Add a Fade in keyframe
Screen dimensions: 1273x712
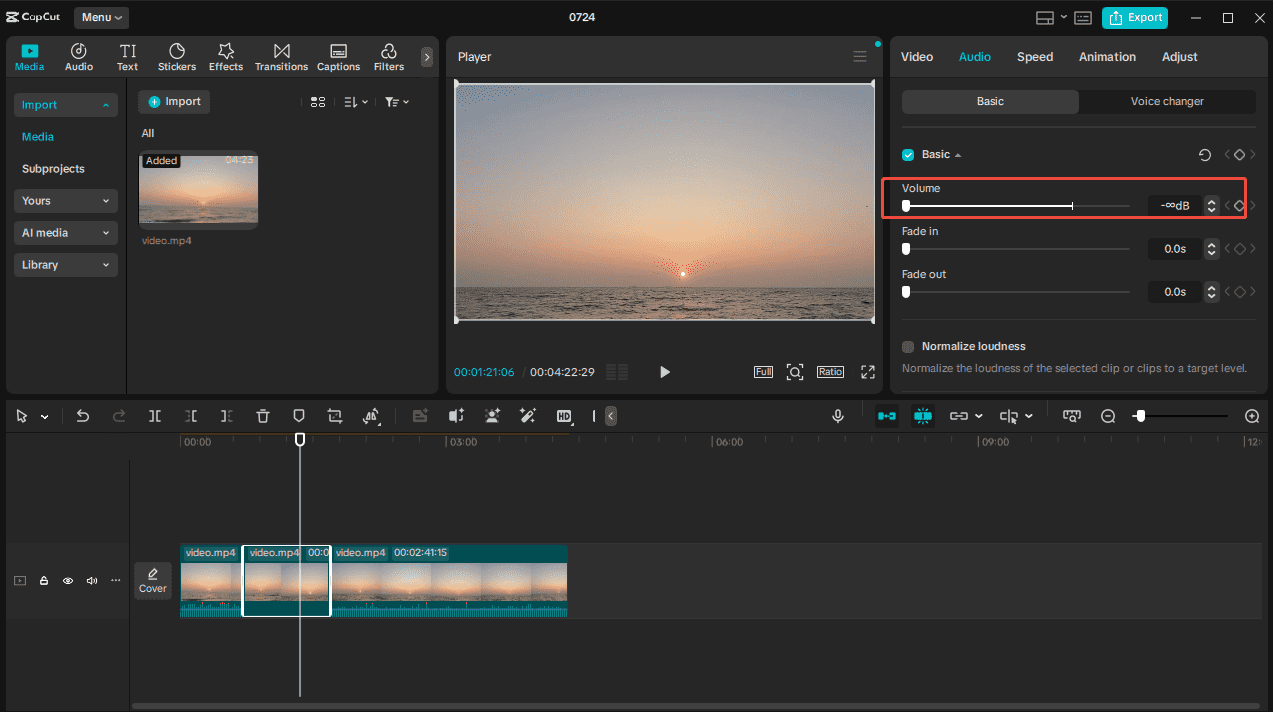click(1239, 249)
